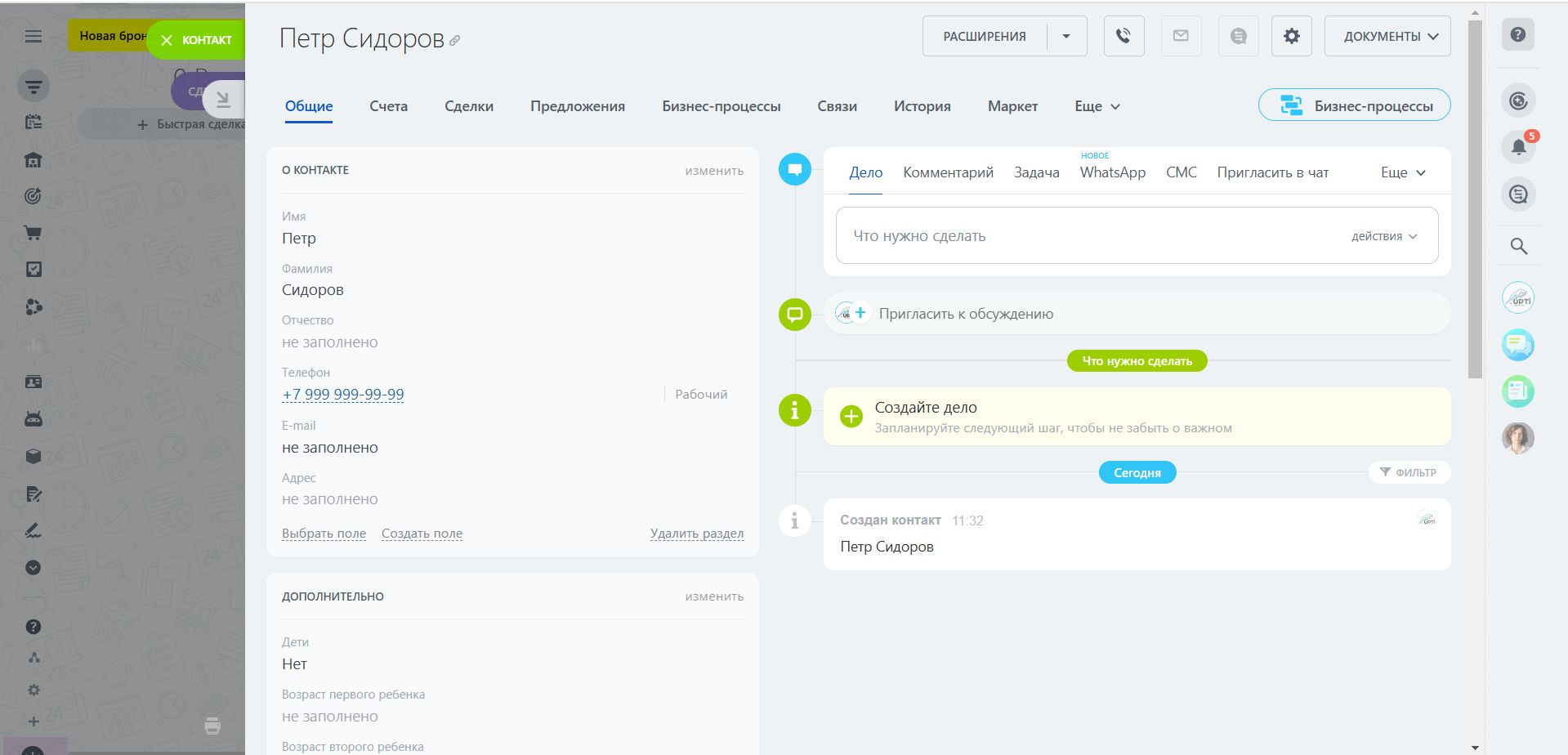1568x755 pixels.
Task: Copy contact link icon beside Петр Сидоров
Action: coord(455,40)
